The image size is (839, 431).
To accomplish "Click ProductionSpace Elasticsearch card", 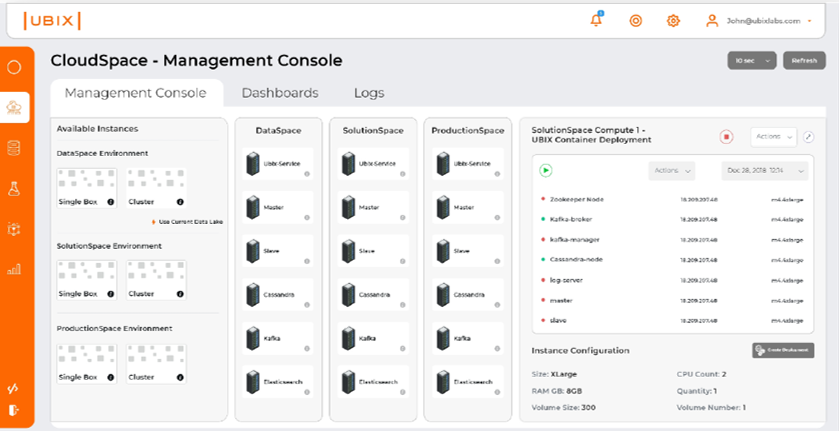I will click(x=468, y=382).
